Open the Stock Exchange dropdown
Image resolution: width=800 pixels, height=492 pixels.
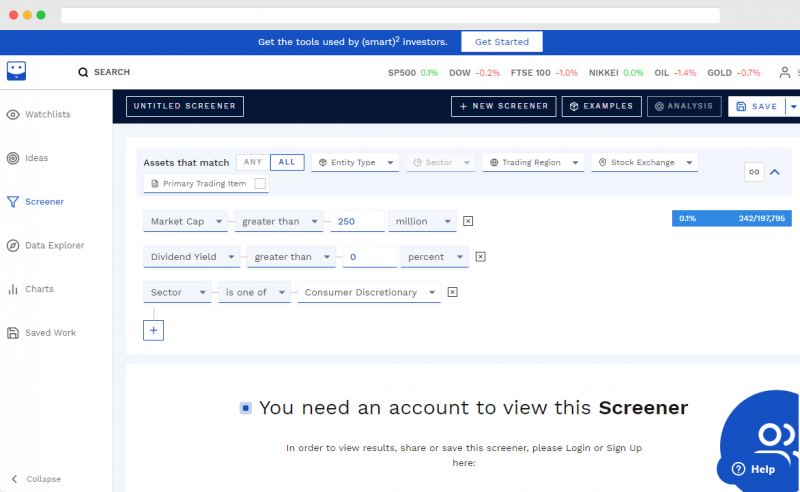click(644, 163)
